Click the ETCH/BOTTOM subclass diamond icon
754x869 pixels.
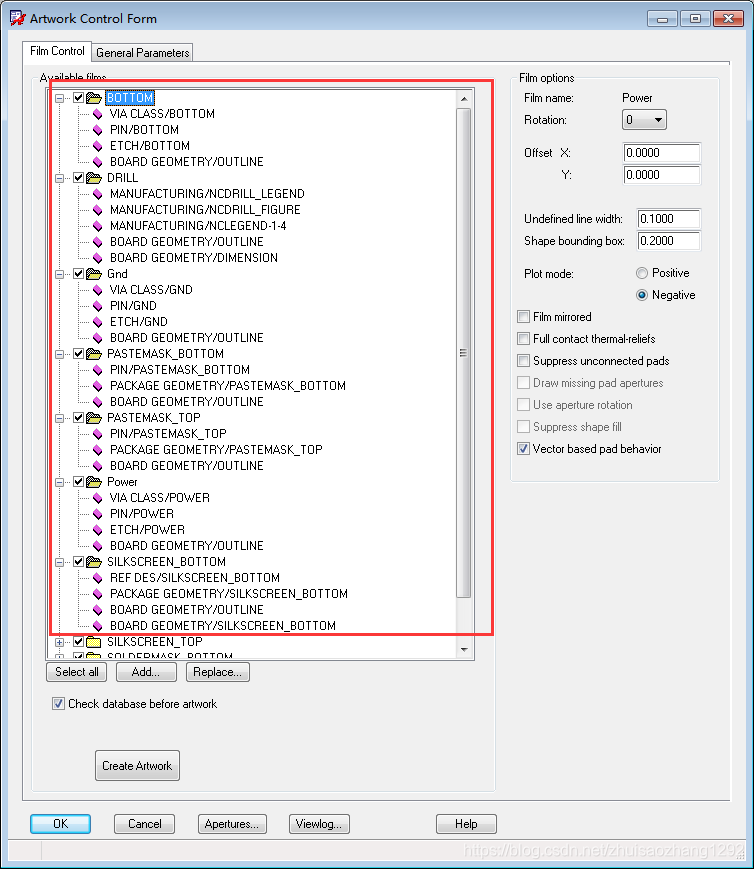[98, 146]
